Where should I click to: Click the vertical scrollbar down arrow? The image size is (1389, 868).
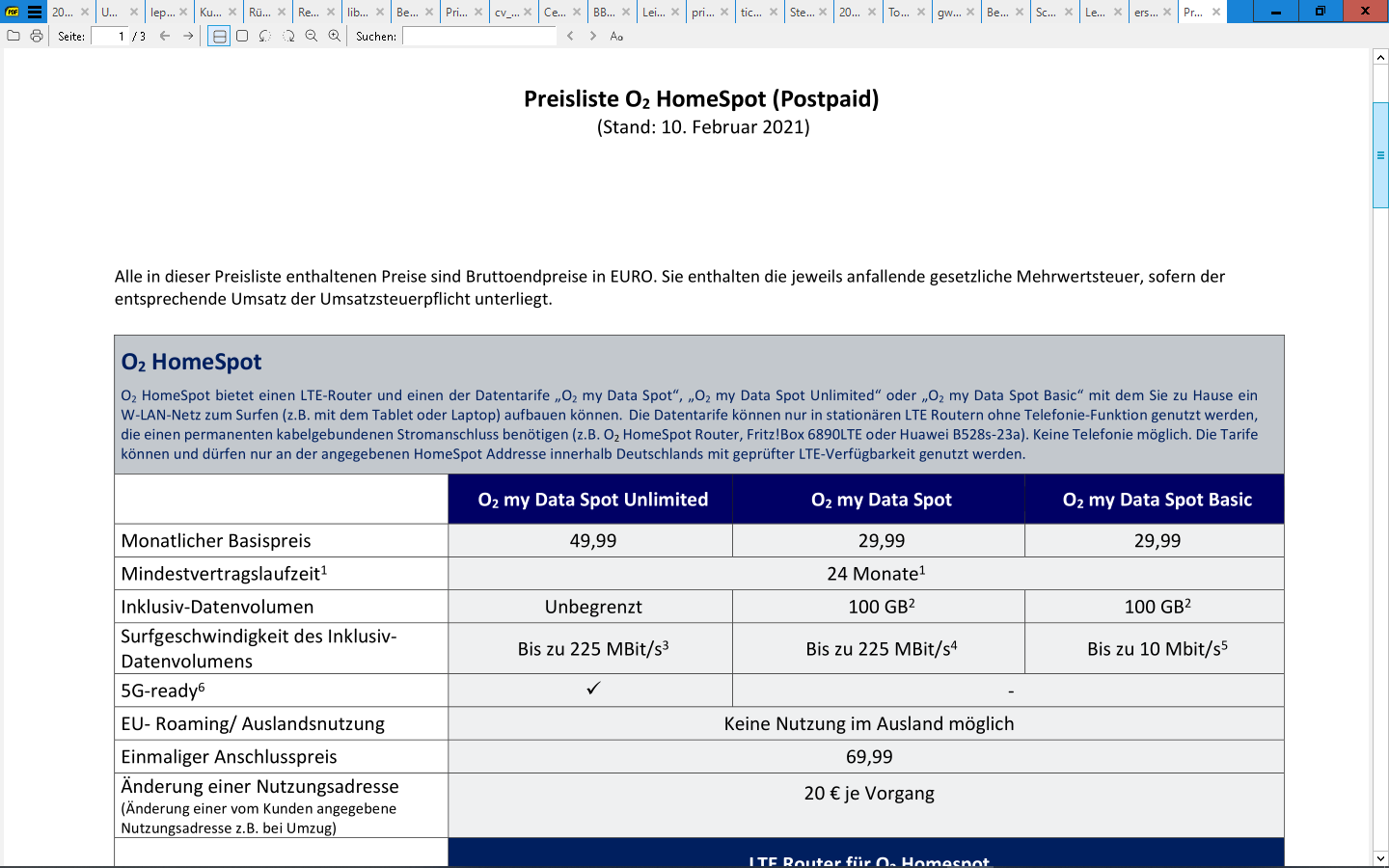(1380, 857)
